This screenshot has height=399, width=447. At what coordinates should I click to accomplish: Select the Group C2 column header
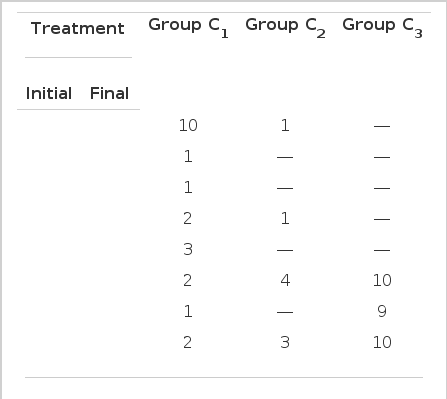click(285, 28)
